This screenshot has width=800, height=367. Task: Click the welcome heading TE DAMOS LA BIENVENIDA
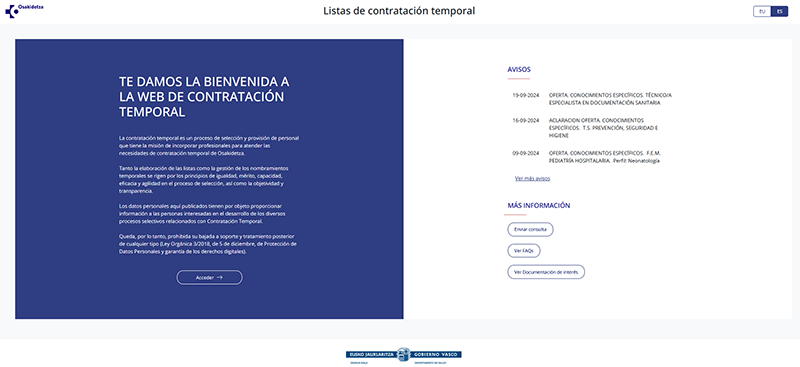click(x=204, y=97)
